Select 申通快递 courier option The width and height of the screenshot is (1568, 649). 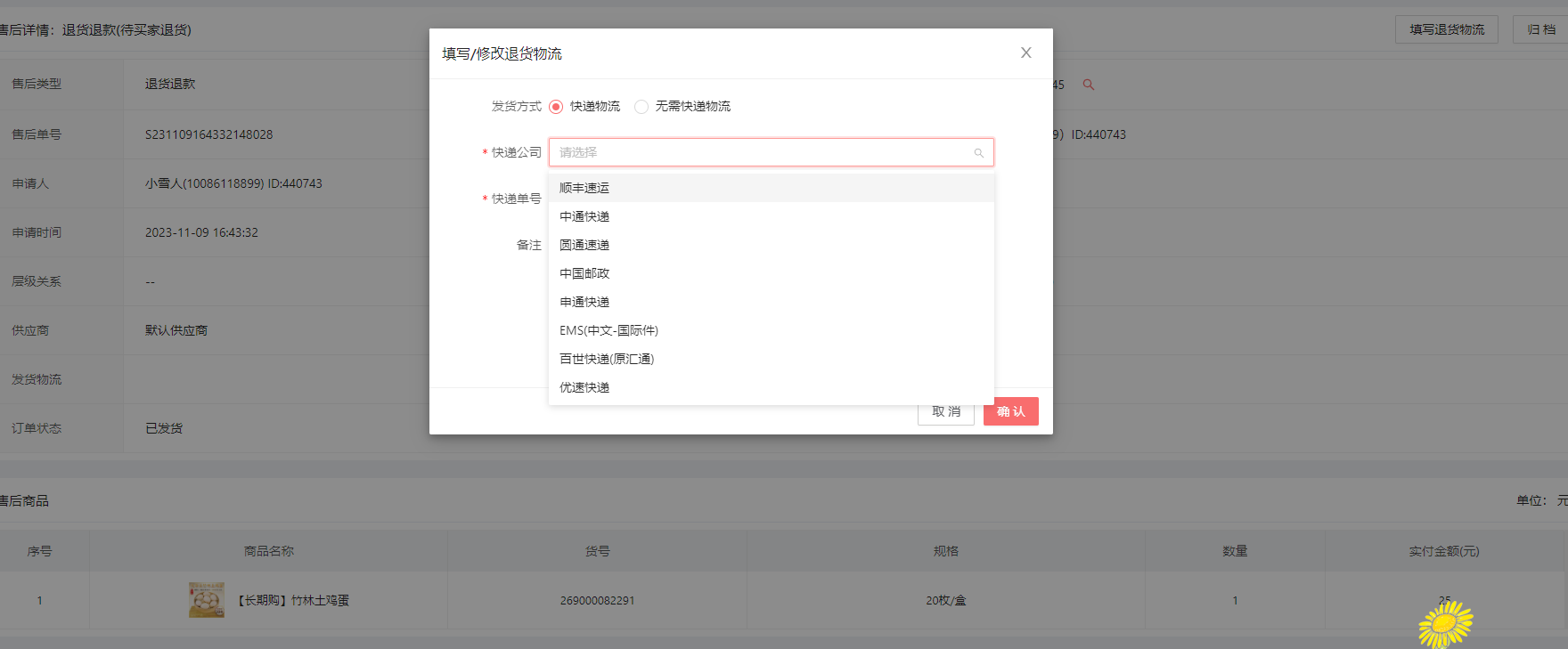[584, 302]
